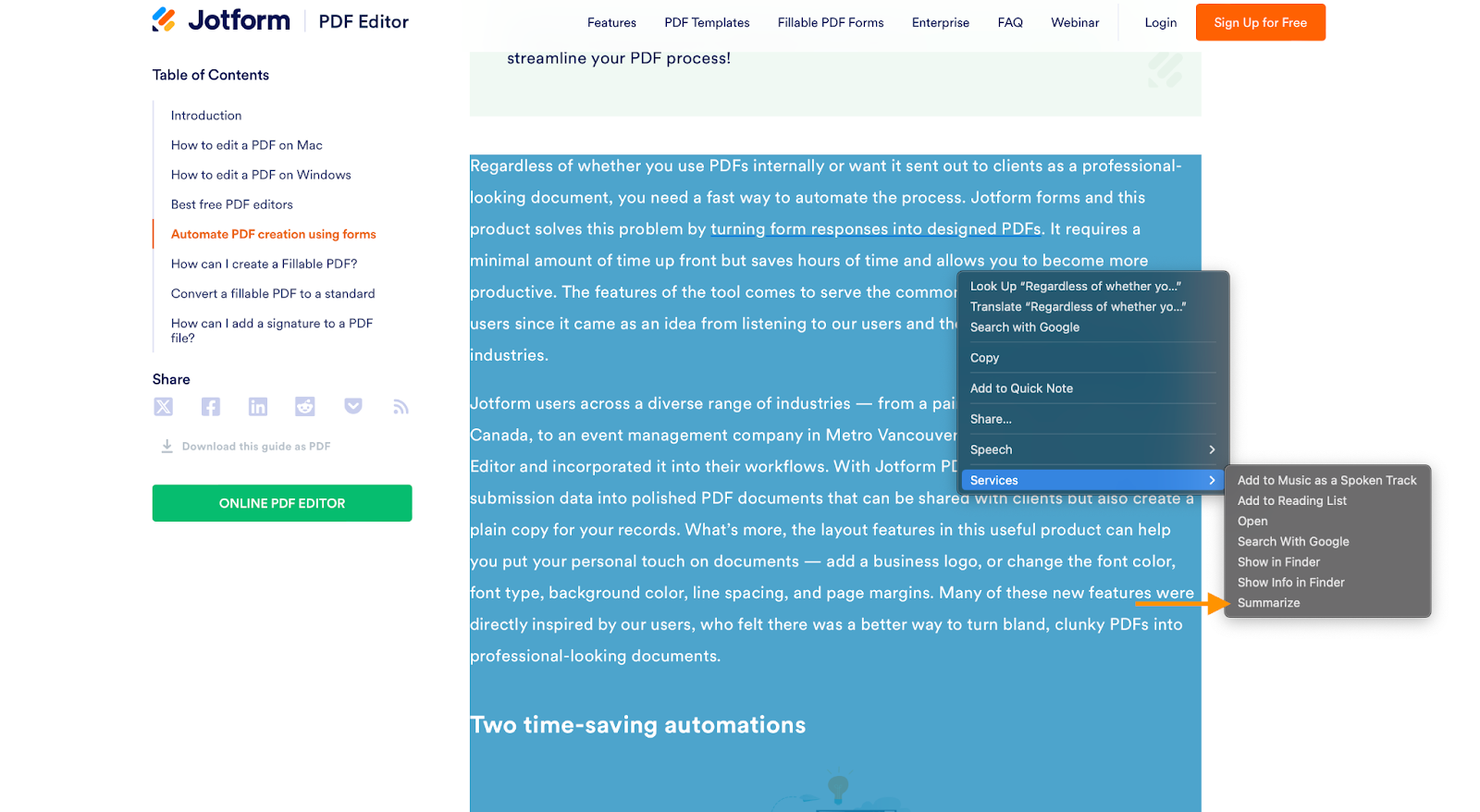Image resolution: width=1480 pixels, height=812 pixels.
Task: Open Fillable PDF Forms page
Action: pyautogui.click(x=831, y=22)
